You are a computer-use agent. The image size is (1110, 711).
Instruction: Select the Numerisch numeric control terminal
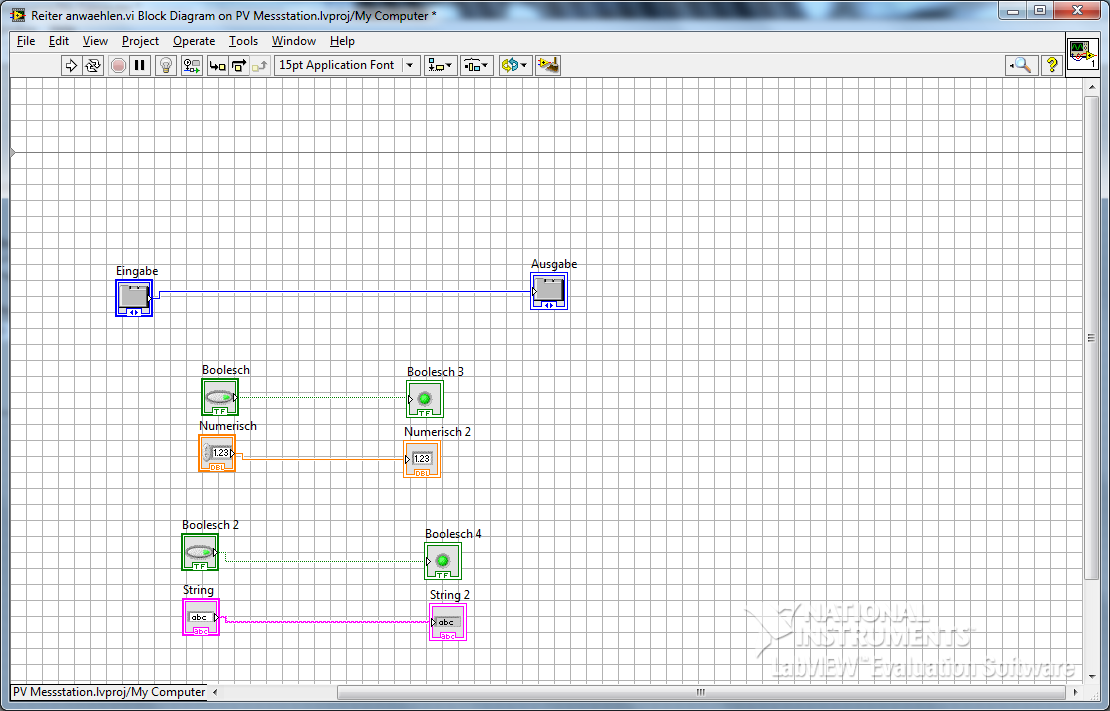pos(217,453)
